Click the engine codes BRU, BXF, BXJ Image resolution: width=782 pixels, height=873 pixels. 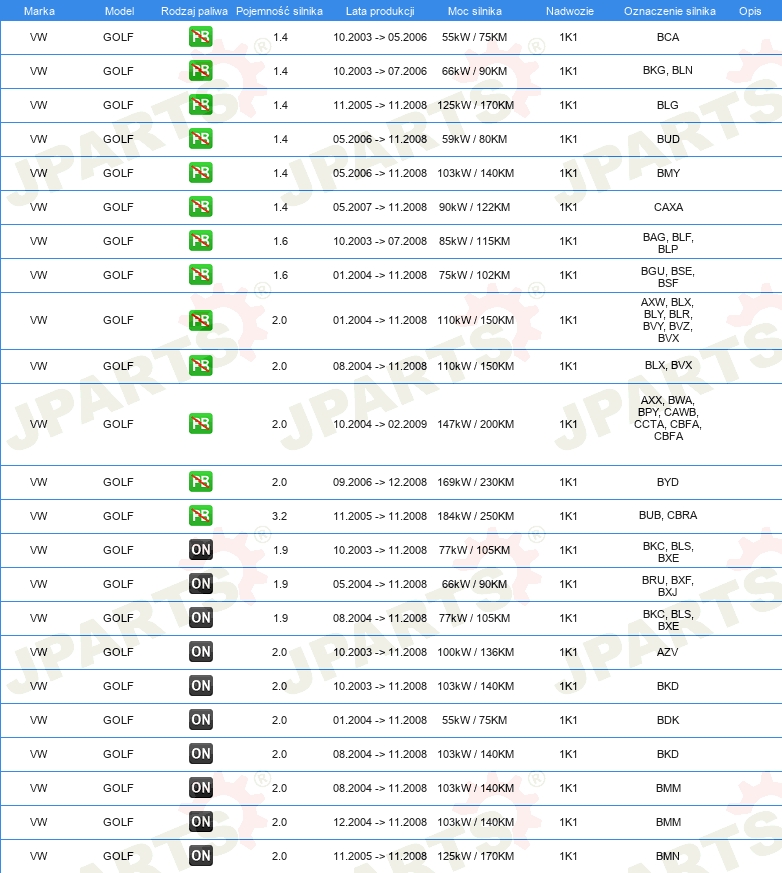pos(667,586)
